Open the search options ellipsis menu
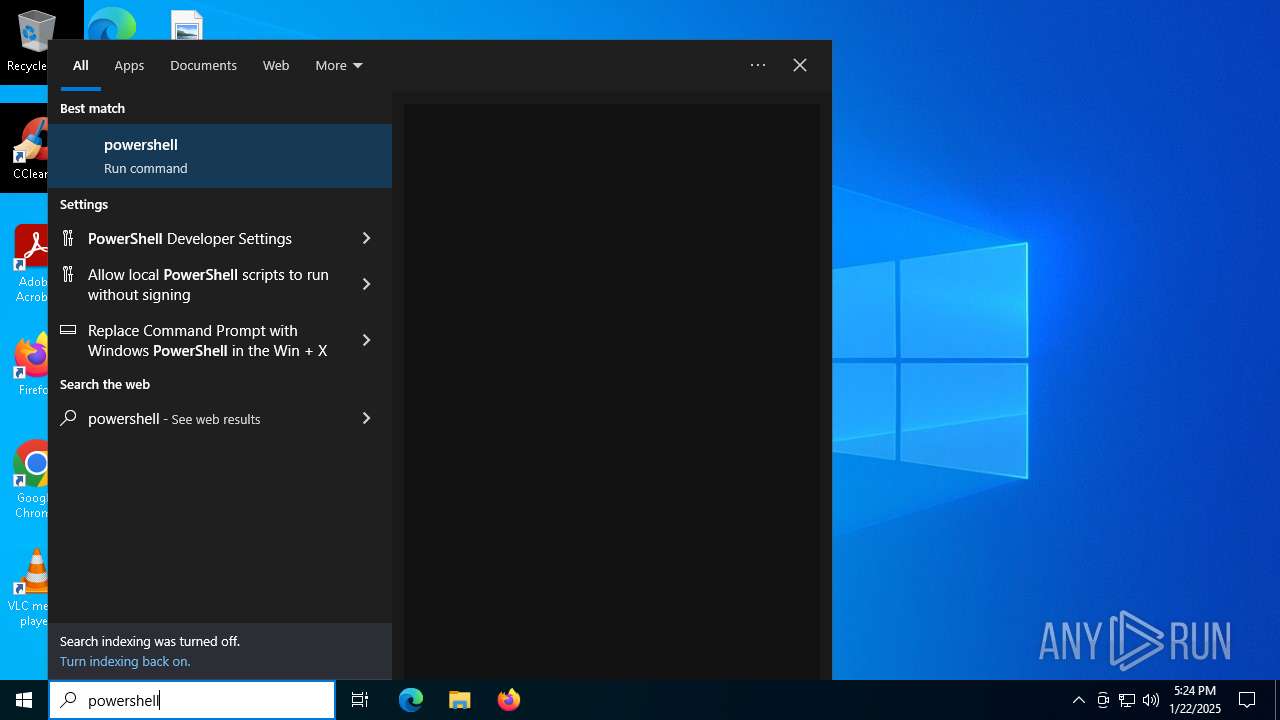 (758, 65)
